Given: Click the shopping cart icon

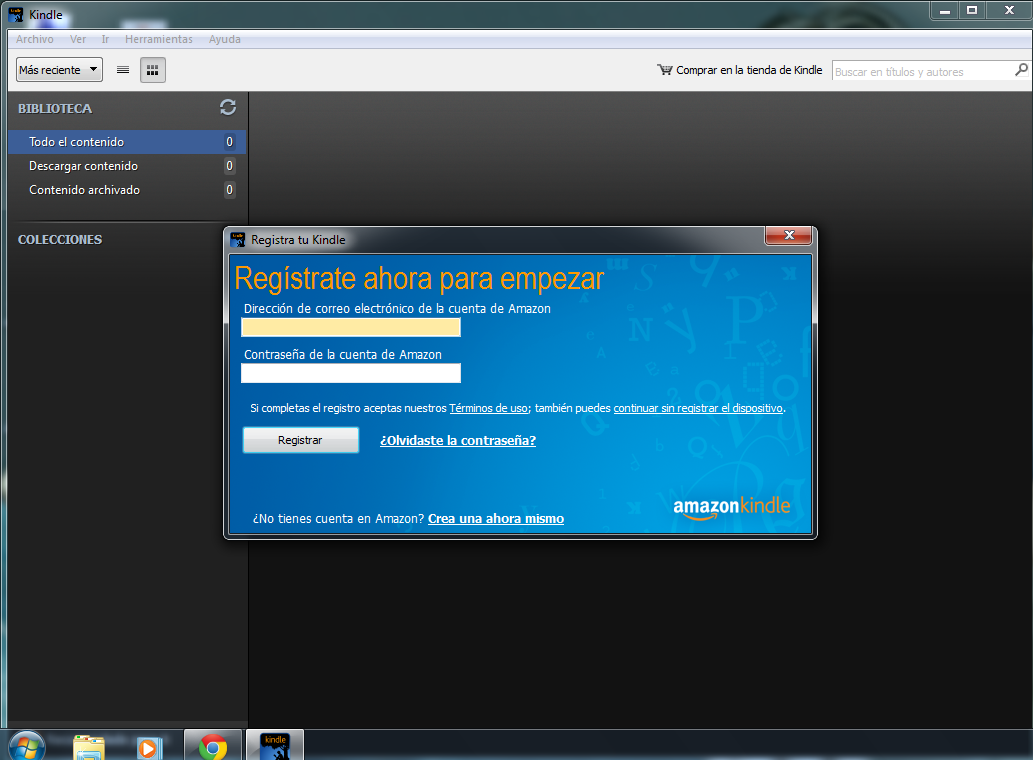Looking at the screenshot, I should (665, 70).
